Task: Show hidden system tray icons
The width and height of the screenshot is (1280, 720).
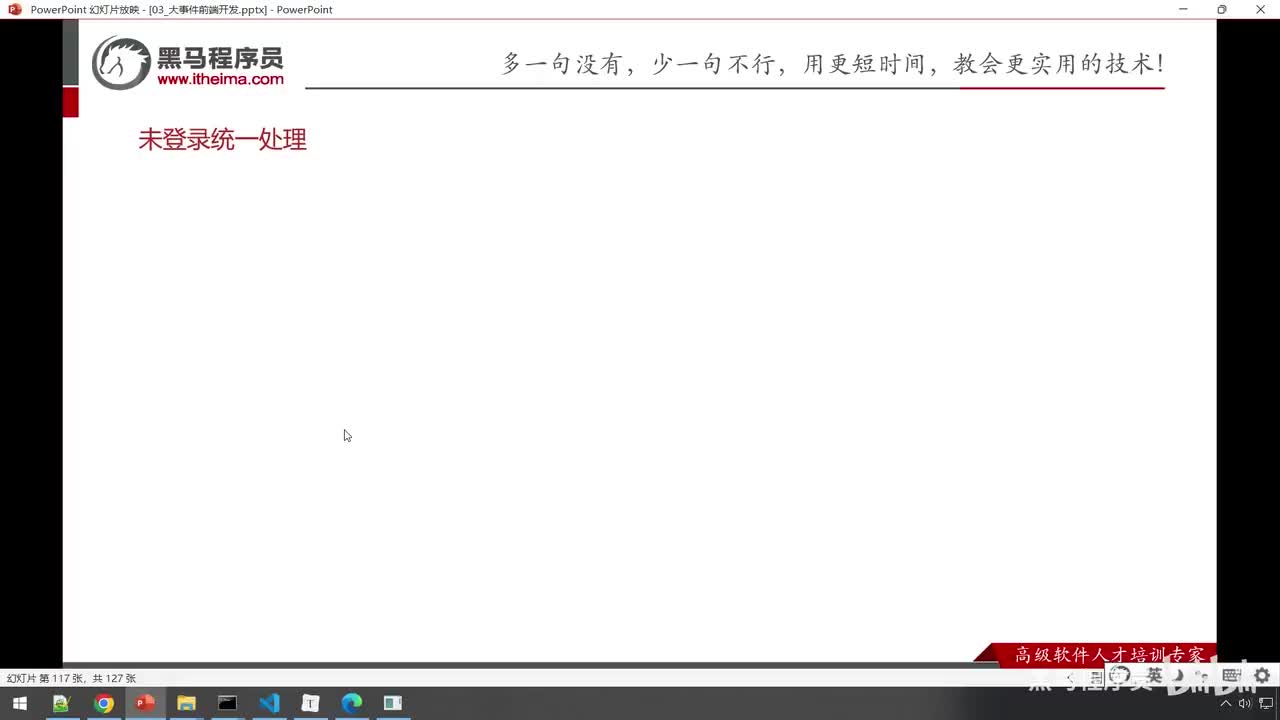Action: (1226, 704)
